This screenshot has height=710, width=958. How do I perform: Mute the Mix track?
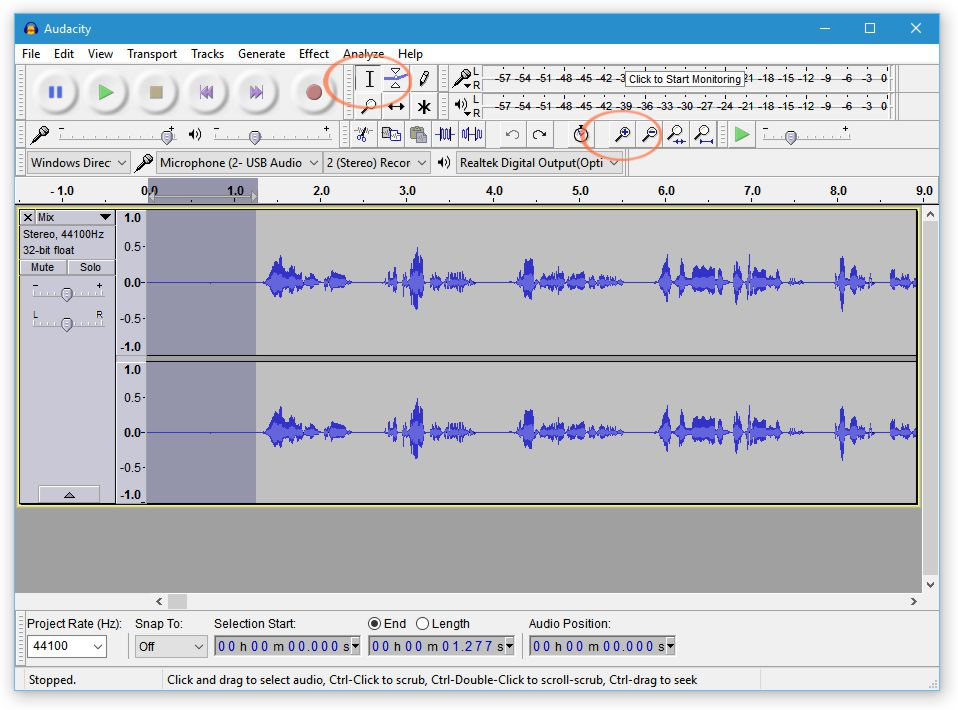tap(43, 268)
